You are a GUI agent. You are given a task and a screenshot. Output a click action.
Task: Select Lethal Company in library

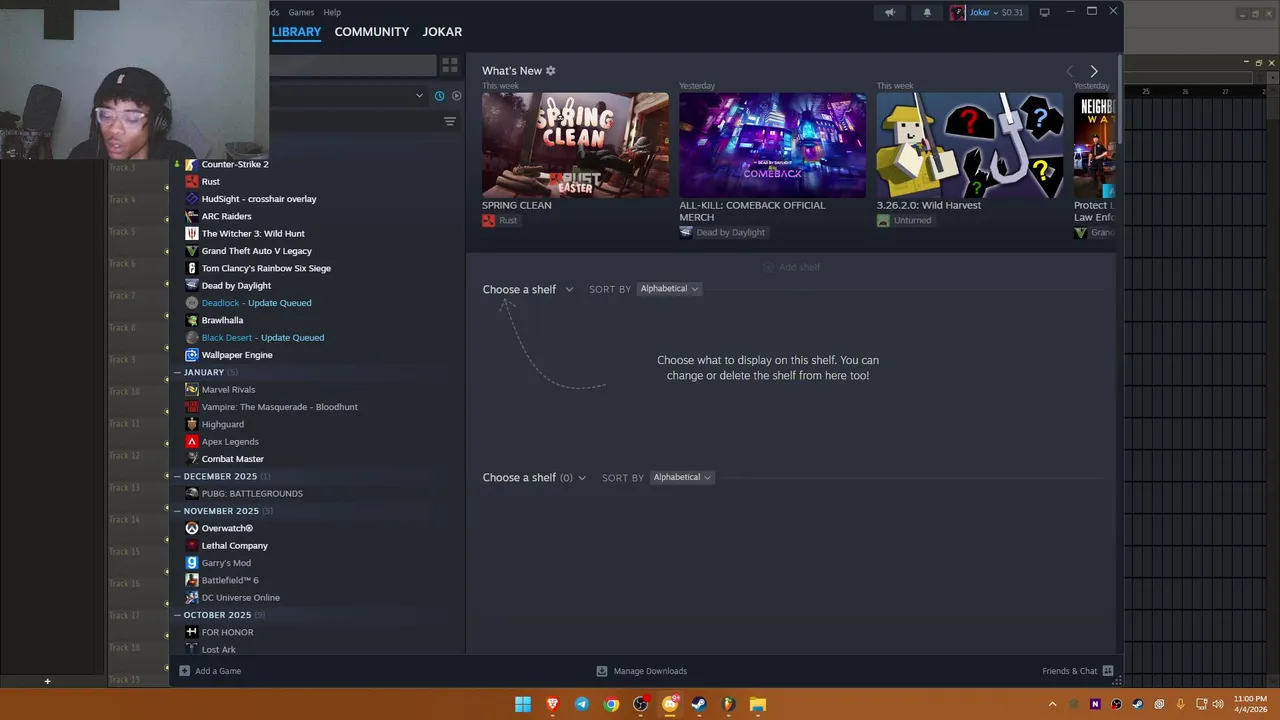pyautogui.click(x=235, y=545)
